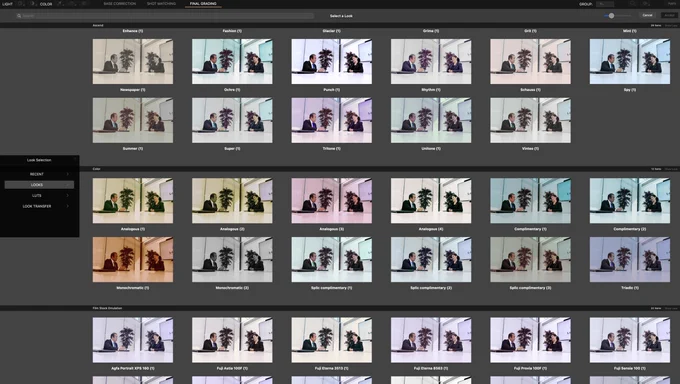Click the LIGHT mode label
Screen dimensions: 680x384
point(7,4)
